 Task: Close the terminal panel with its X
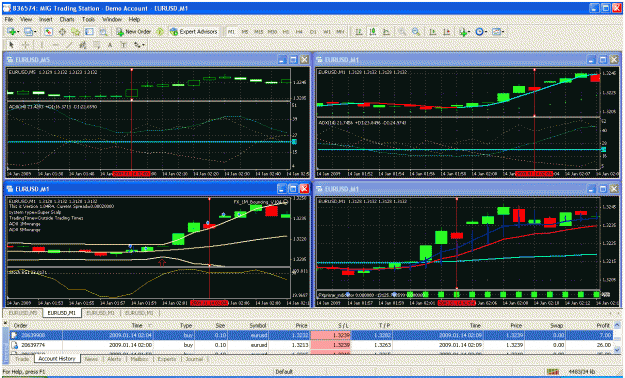pos(5,323)
